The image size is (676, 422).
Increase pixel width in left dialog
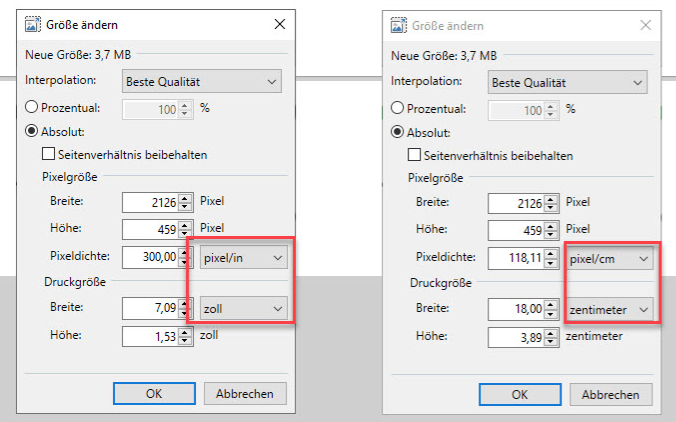185,199
